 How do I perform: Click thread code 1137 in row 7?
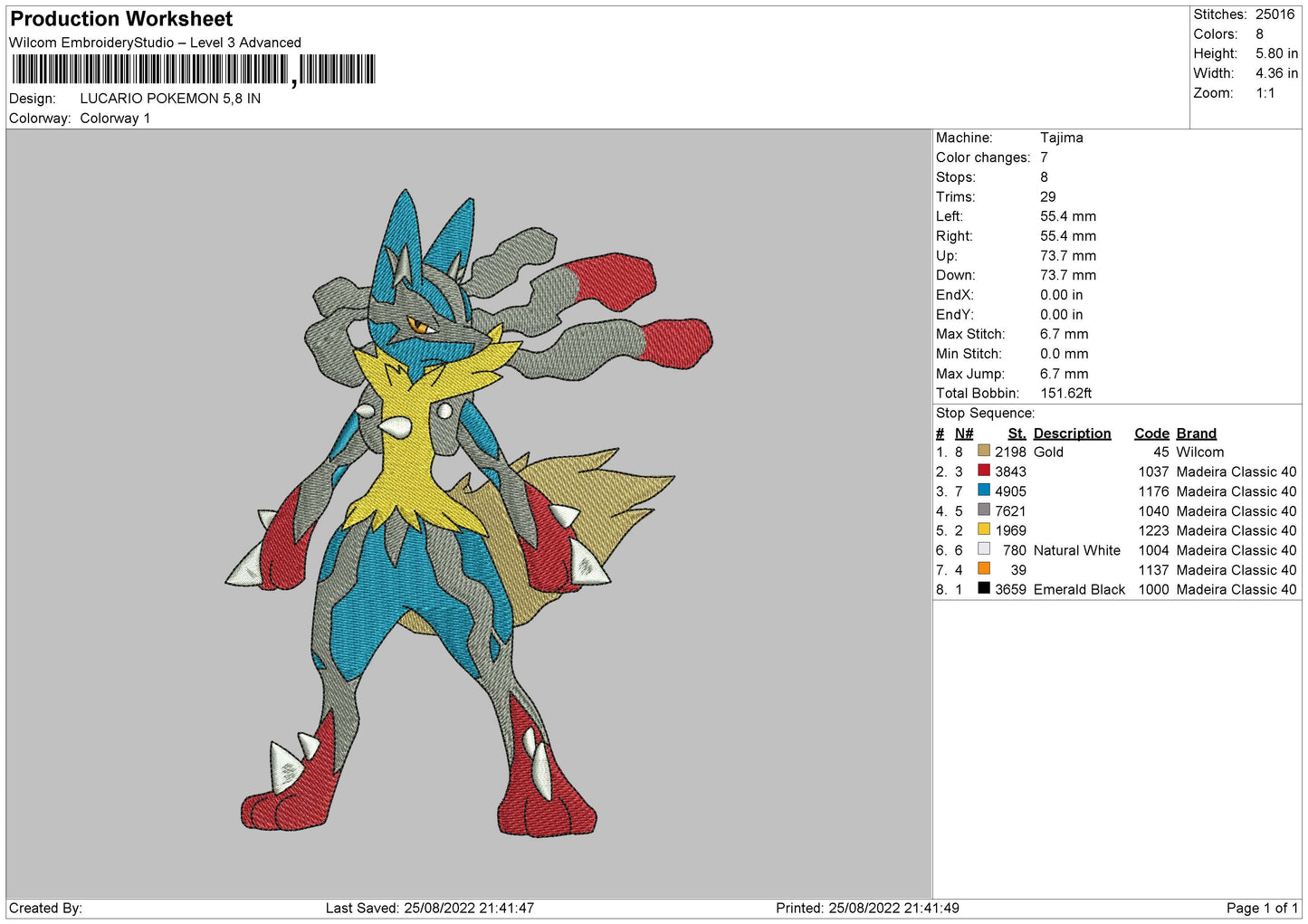pos(1153,570)
